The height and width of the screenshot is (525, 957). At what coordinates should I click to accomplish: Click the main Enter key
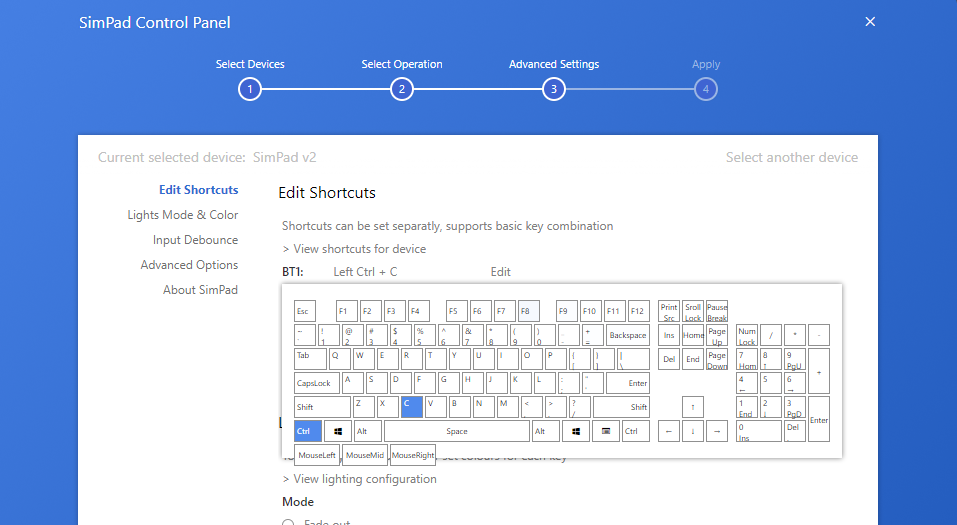tap(627, 383)
